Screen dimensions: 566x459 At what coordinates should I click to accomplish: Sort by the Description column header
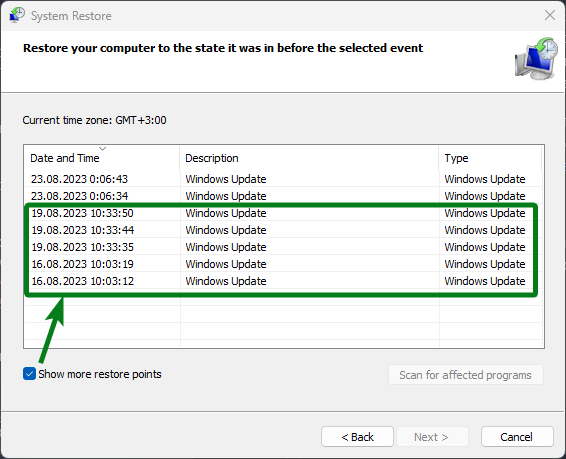pyautogui.click(x=309, y=158)
